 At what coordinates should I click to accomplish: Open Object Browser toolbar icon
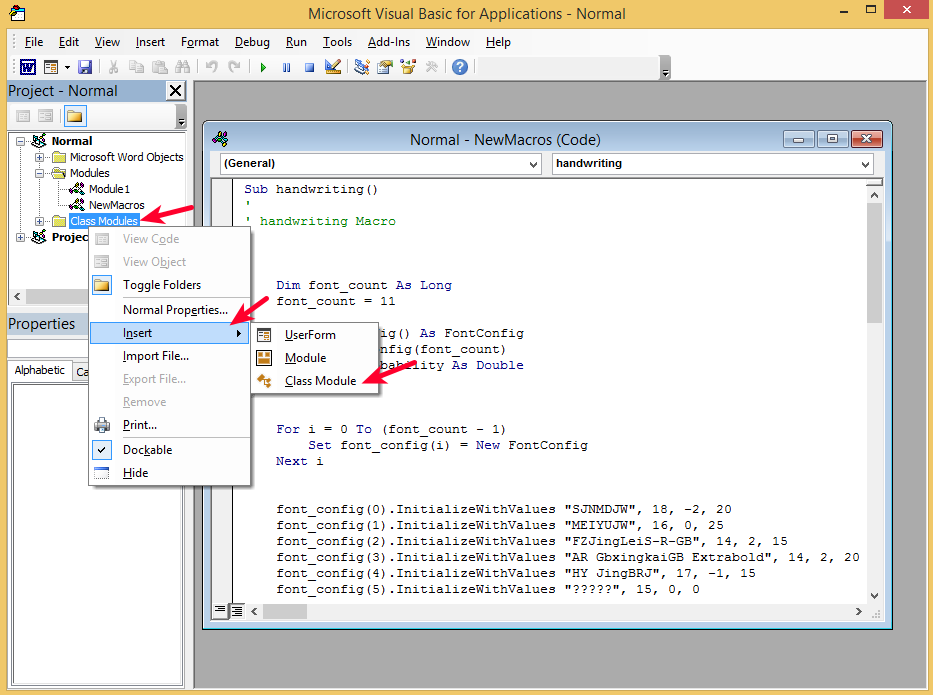(408, 67)
